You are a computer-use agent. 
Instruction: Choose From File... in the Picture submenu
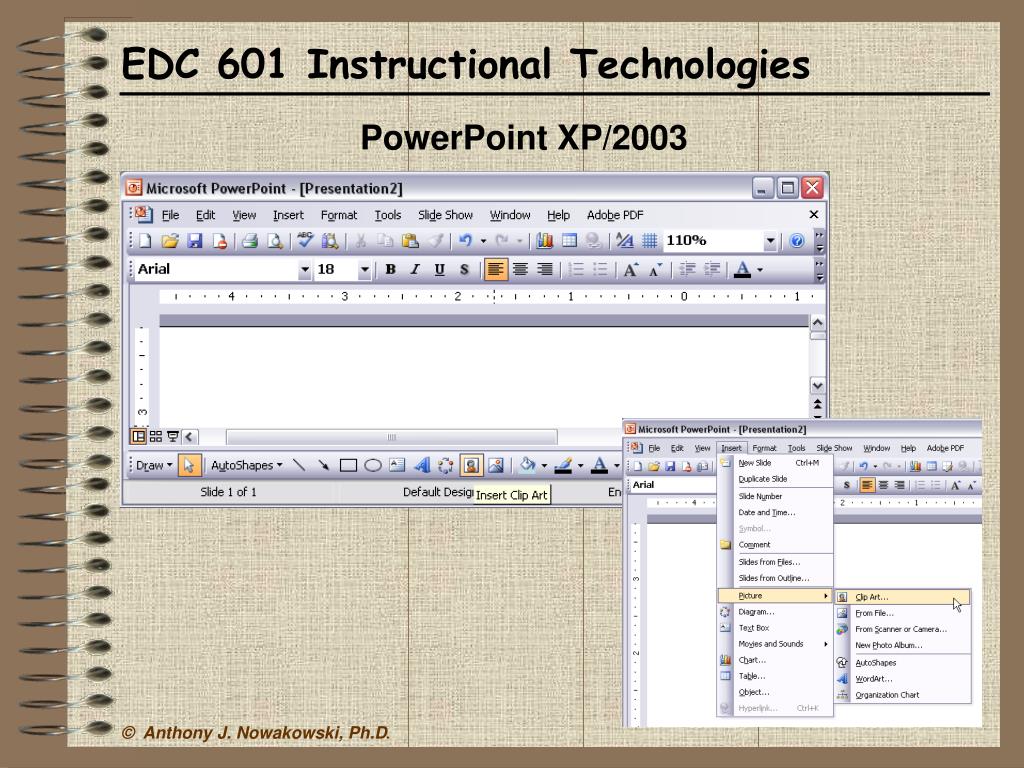pyautogui.click(x=903, y=613)
